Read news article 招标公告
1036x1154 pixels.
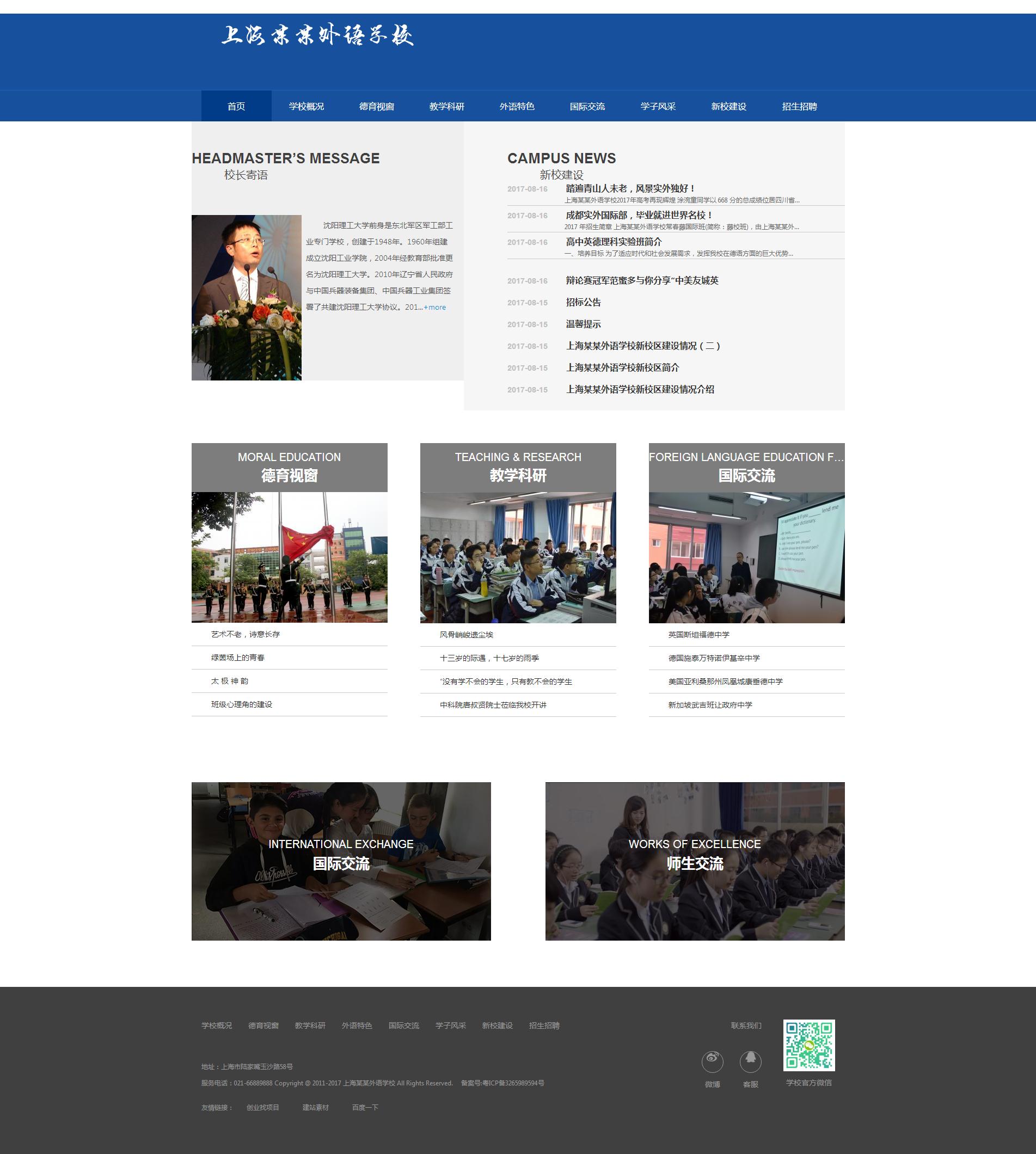pyautogui.click(x=584, y=302)
